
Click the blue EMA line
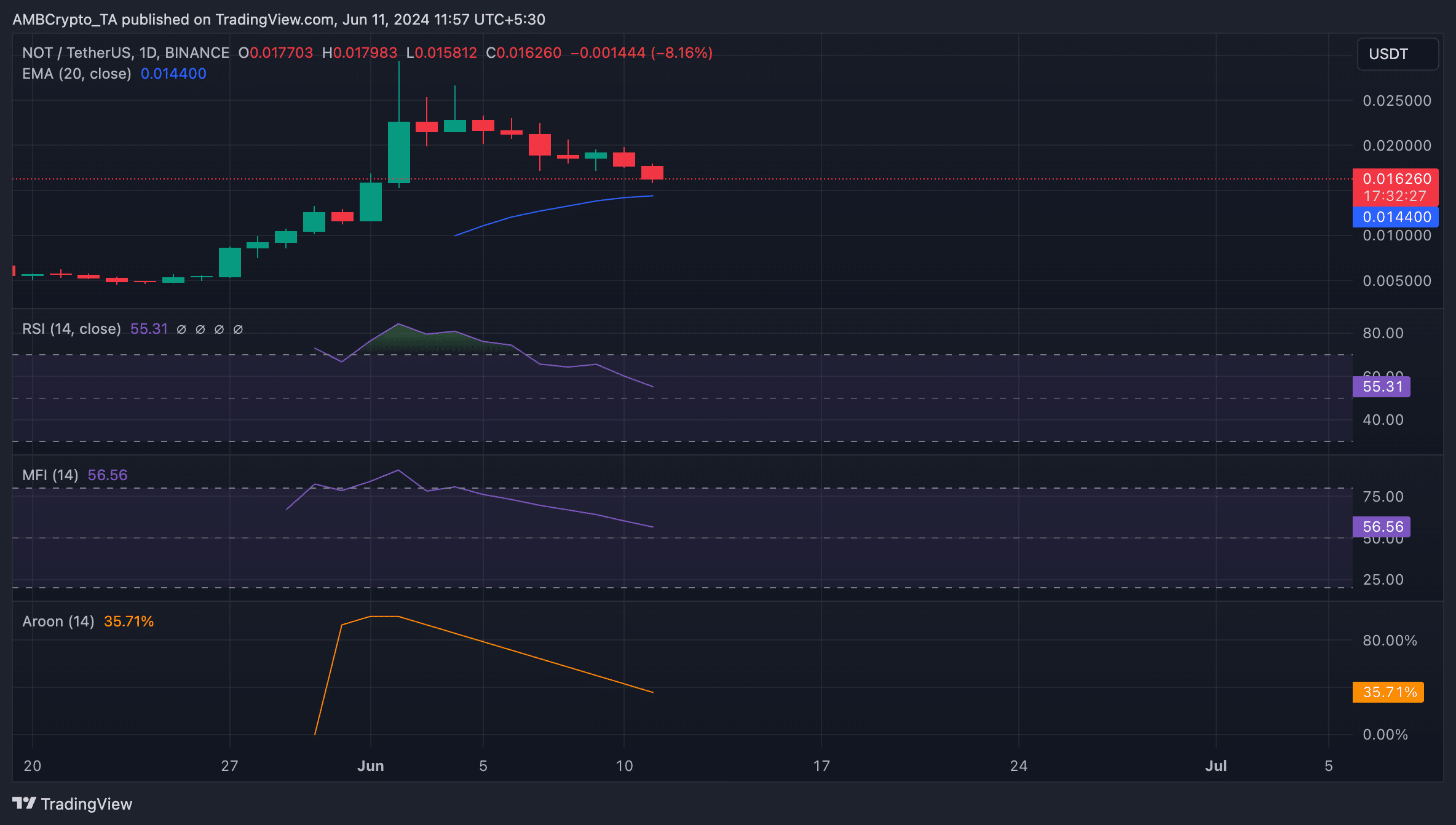(553, 208)
